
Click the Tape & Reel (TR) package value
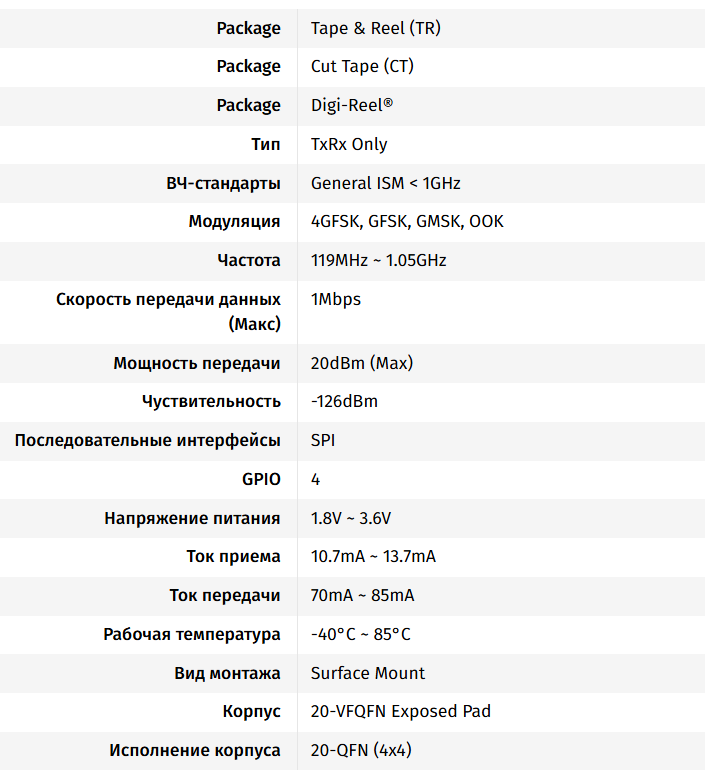tap(375, 28)
